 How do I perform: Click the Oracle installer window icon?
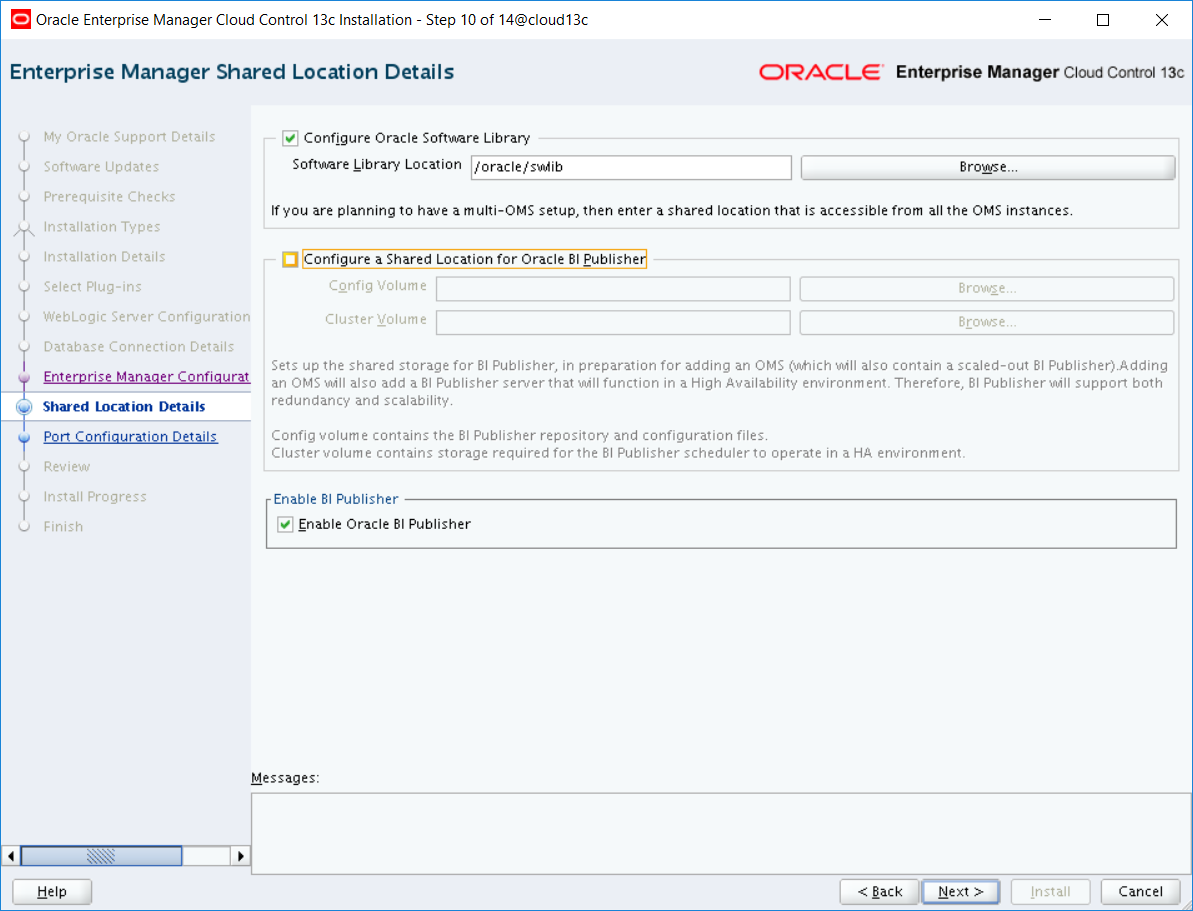(21, 20)
